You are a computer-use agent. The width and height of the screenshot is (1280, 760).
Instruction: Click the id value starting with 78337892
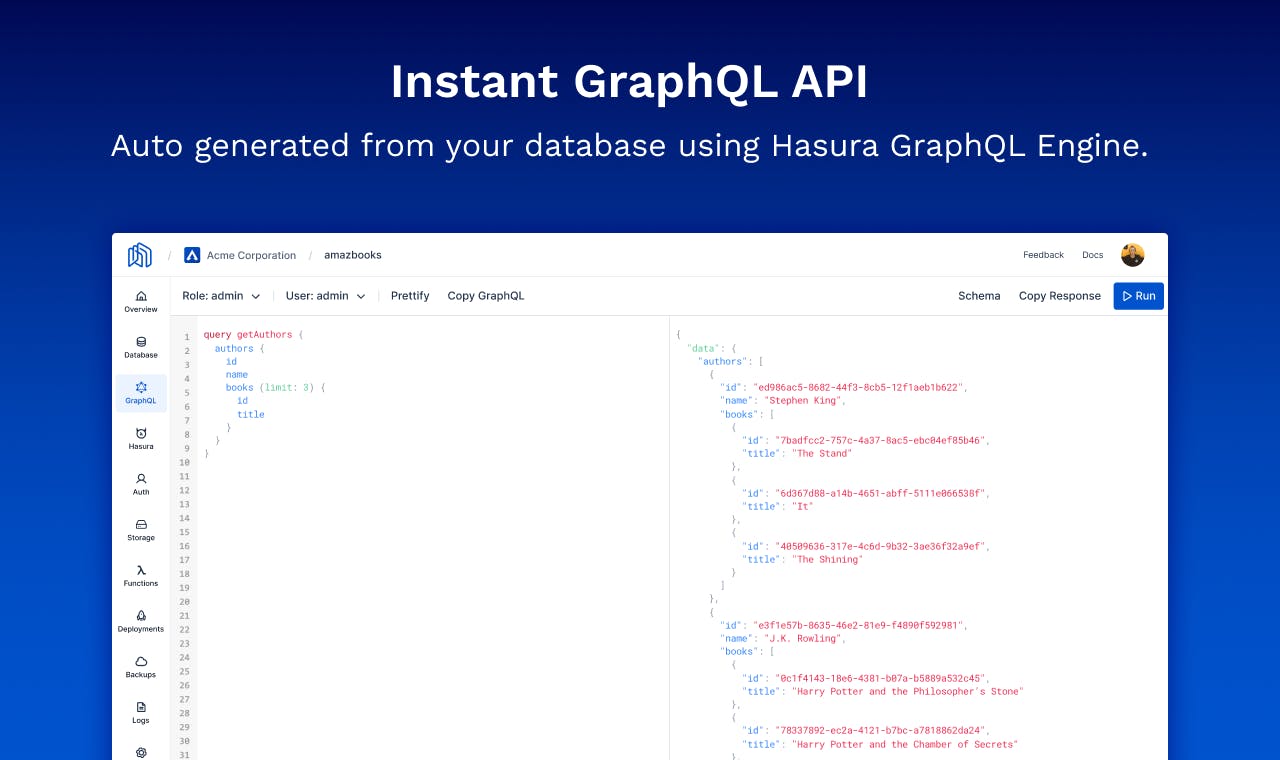(881, 731)
